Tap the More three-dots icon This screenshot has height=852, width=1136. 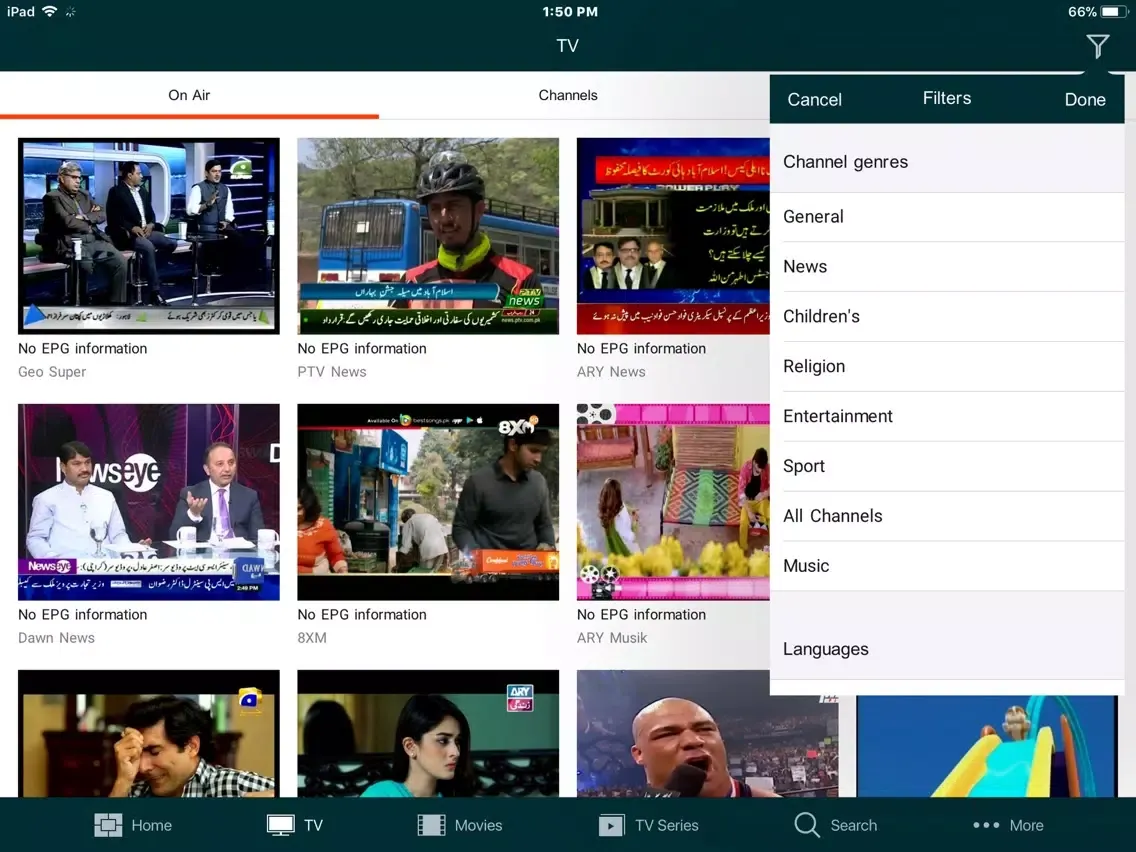coord(986,825)
